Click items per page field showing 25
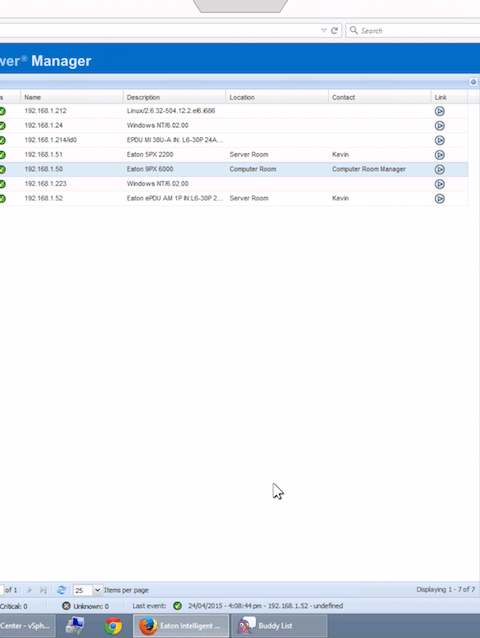Image resolution: width=480 pixels, height=638 pixels. click(x=83, y=590)
